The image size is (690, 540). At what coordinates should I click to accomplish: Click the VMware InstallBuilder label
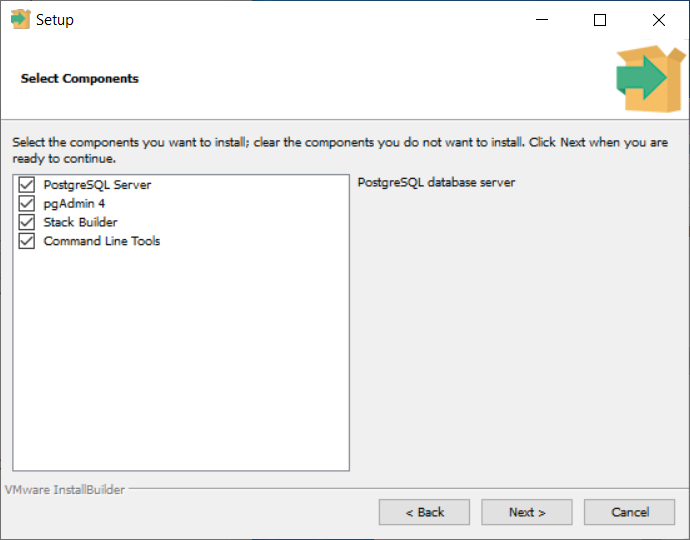click(65, 490)
